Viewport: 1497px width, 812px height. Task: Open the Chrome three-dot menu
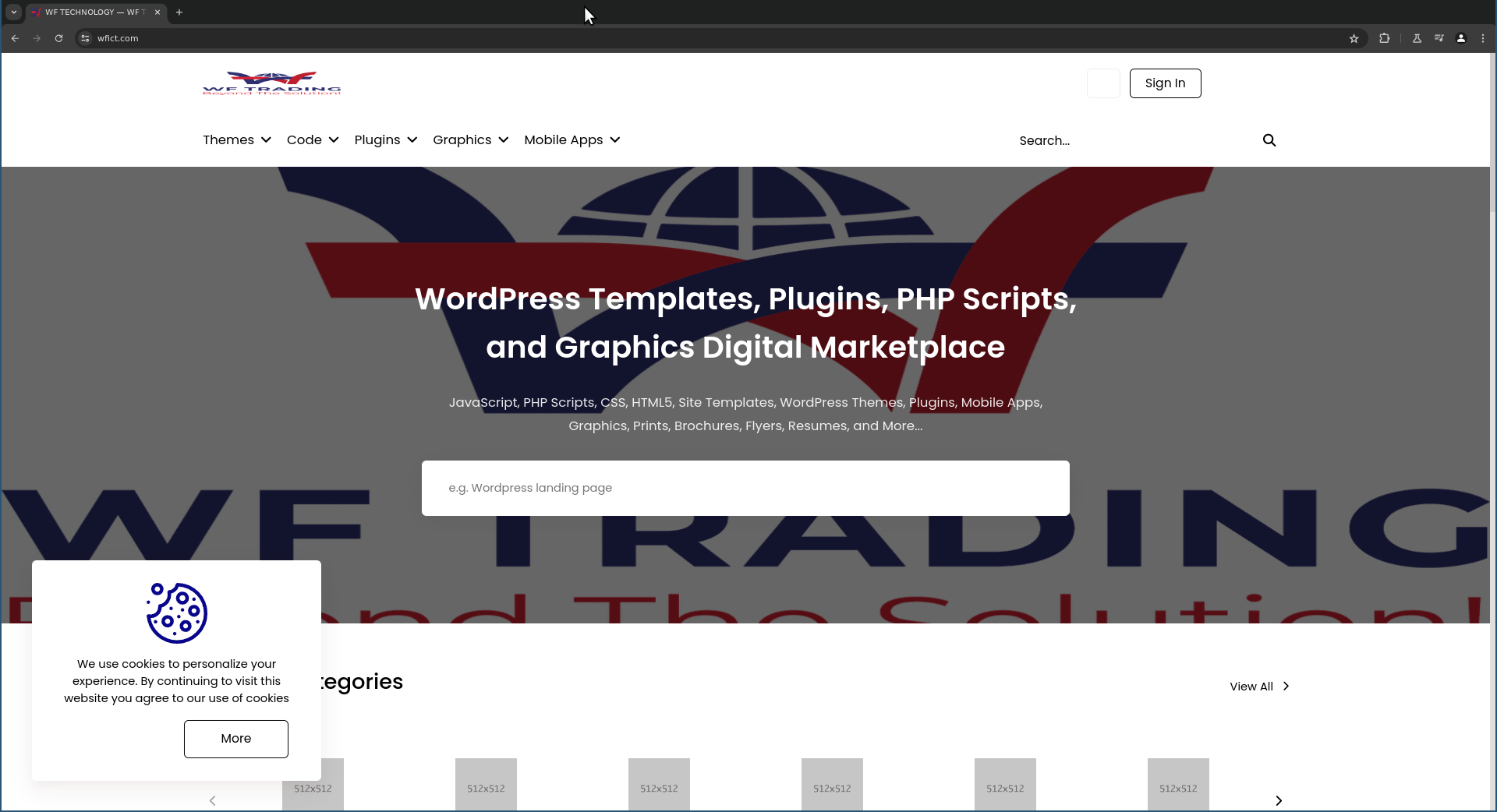click(1483, 38)
